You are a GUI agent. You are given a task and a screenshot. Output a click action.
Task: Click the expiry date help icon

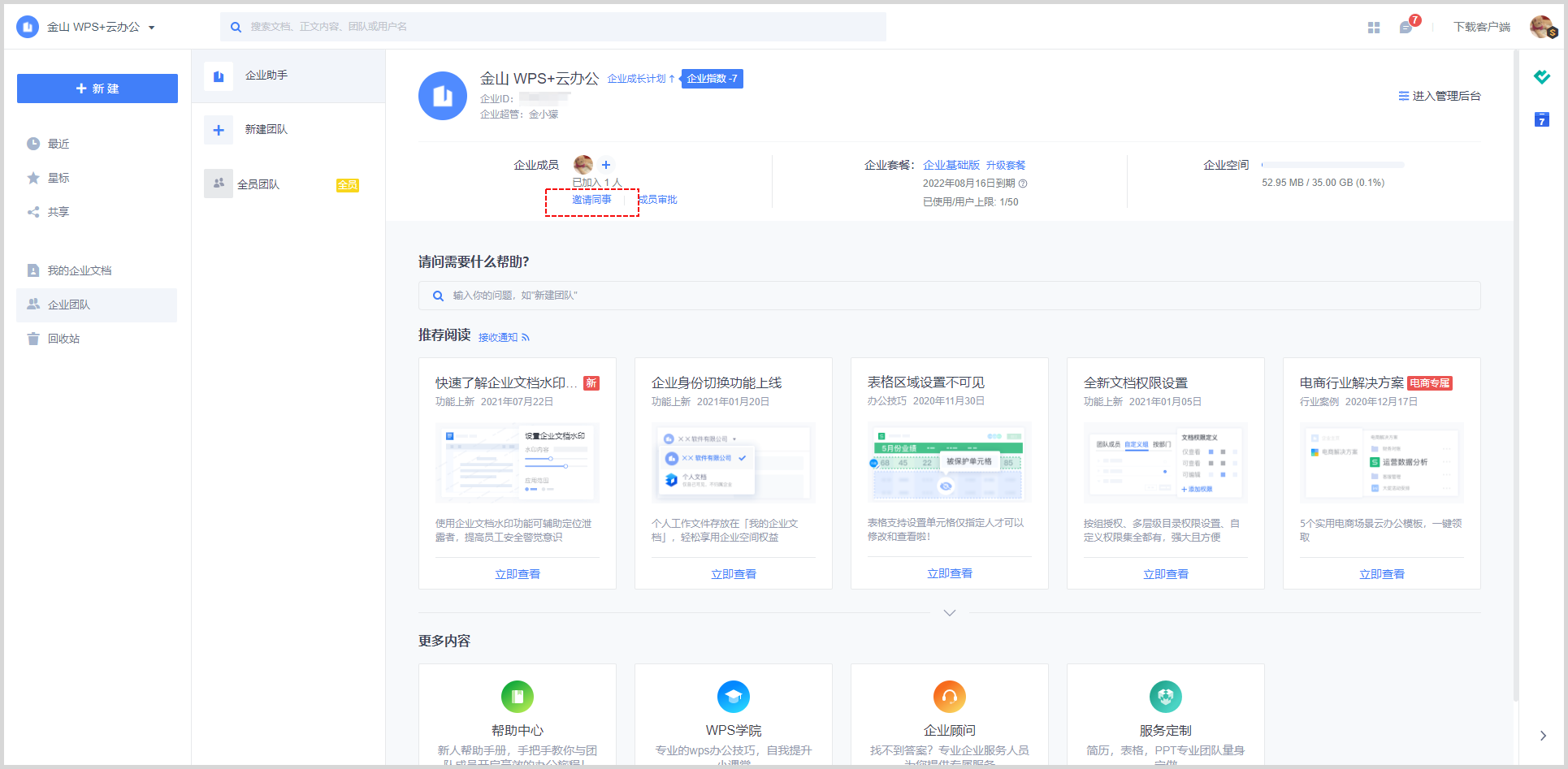[1023, 184]
